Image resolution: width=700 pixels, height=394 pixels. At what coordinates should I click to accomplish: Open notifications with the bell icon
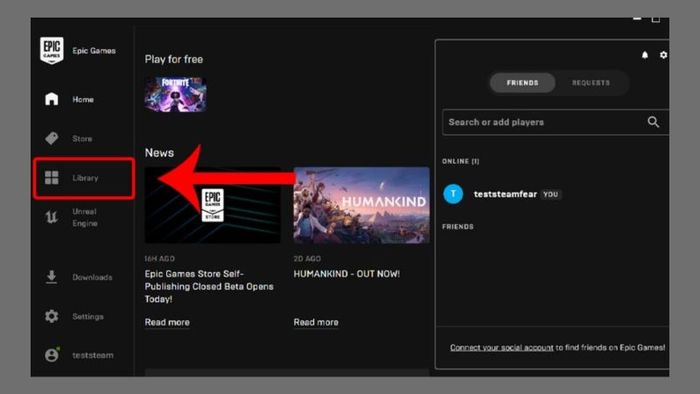tap(645, 55)
